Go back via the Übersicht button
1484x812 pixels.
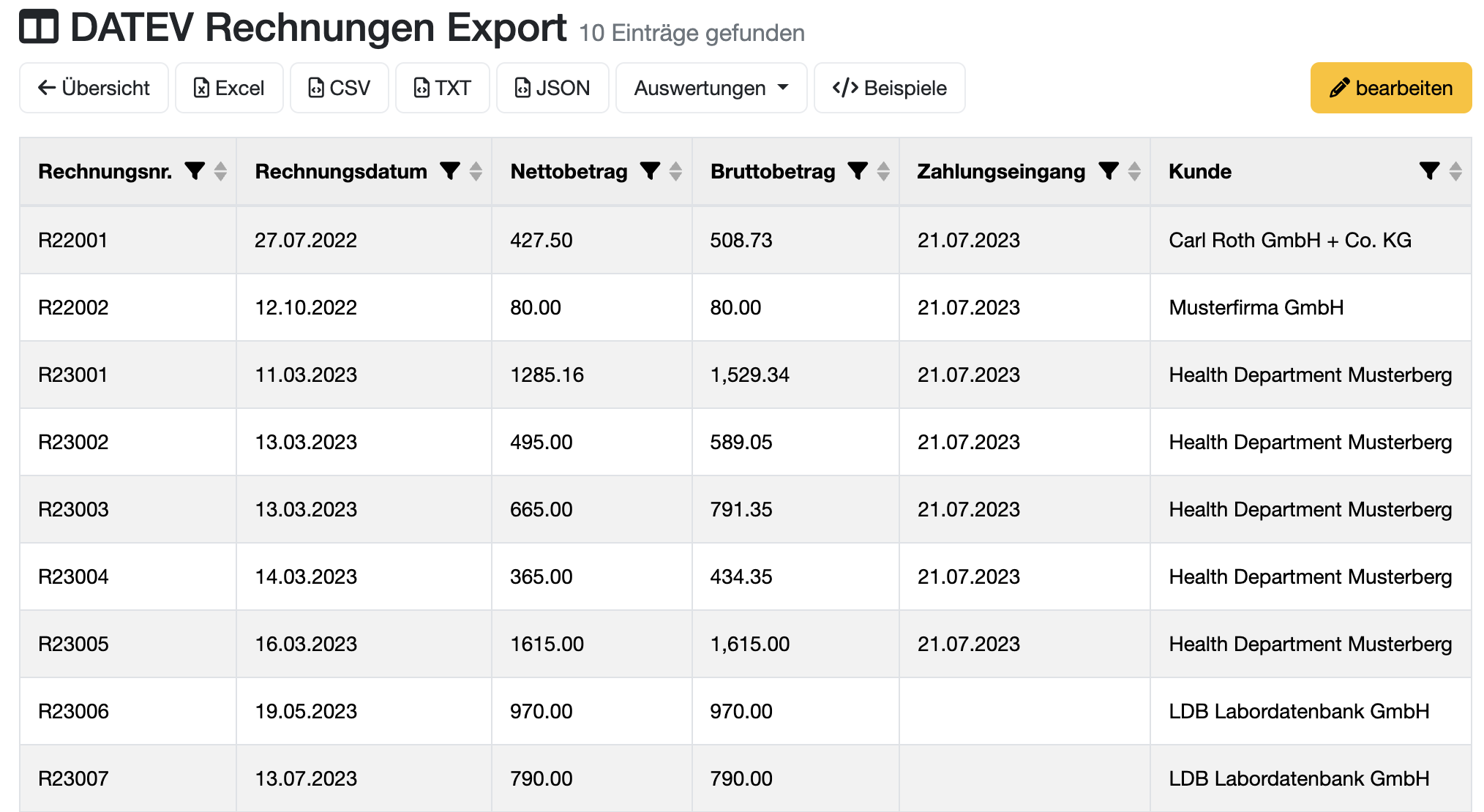click(93, 88)
